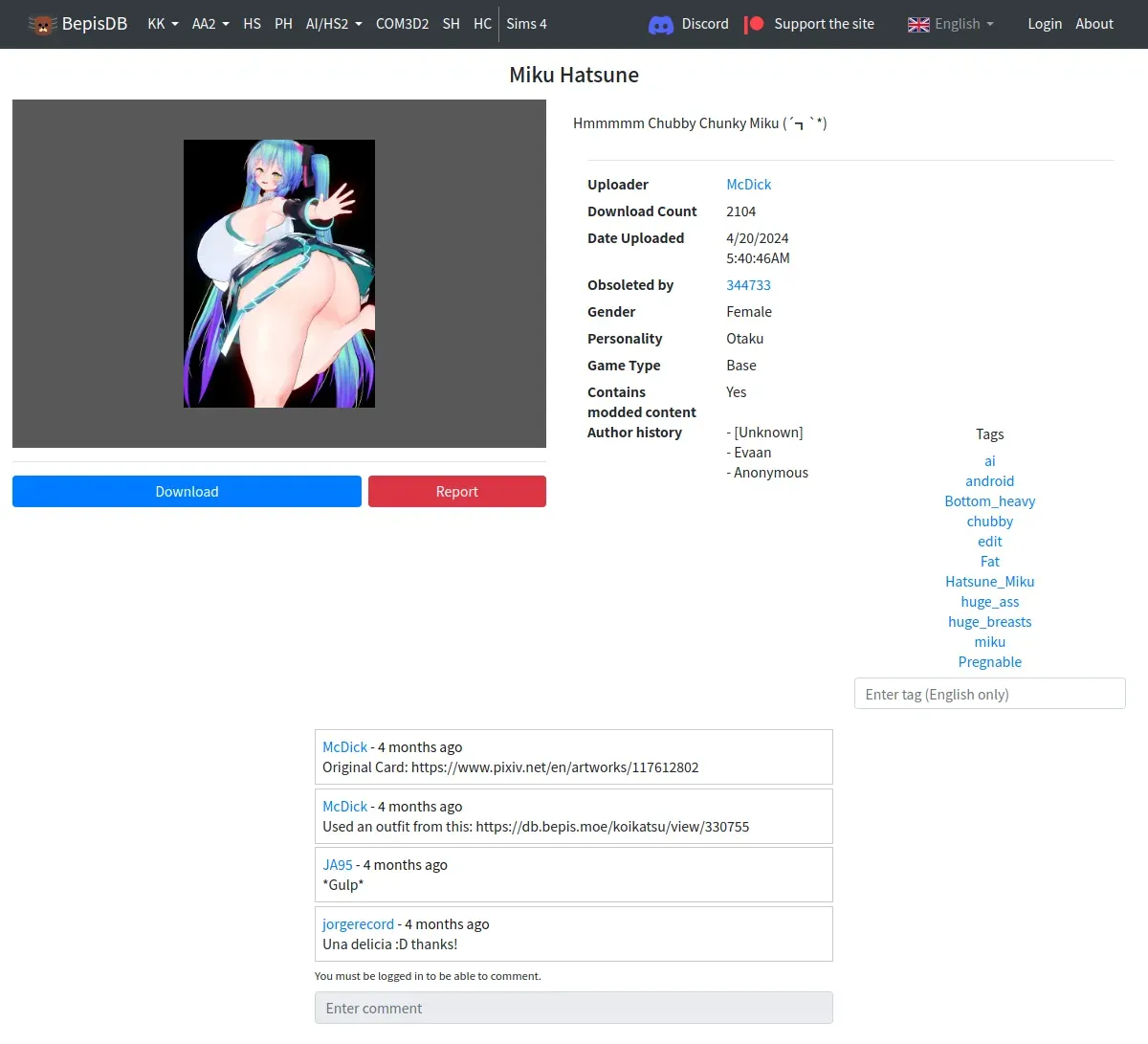This screenshot has width=1148, height=1044.
Task: Click the Enter tag input field
Action: 989,694
